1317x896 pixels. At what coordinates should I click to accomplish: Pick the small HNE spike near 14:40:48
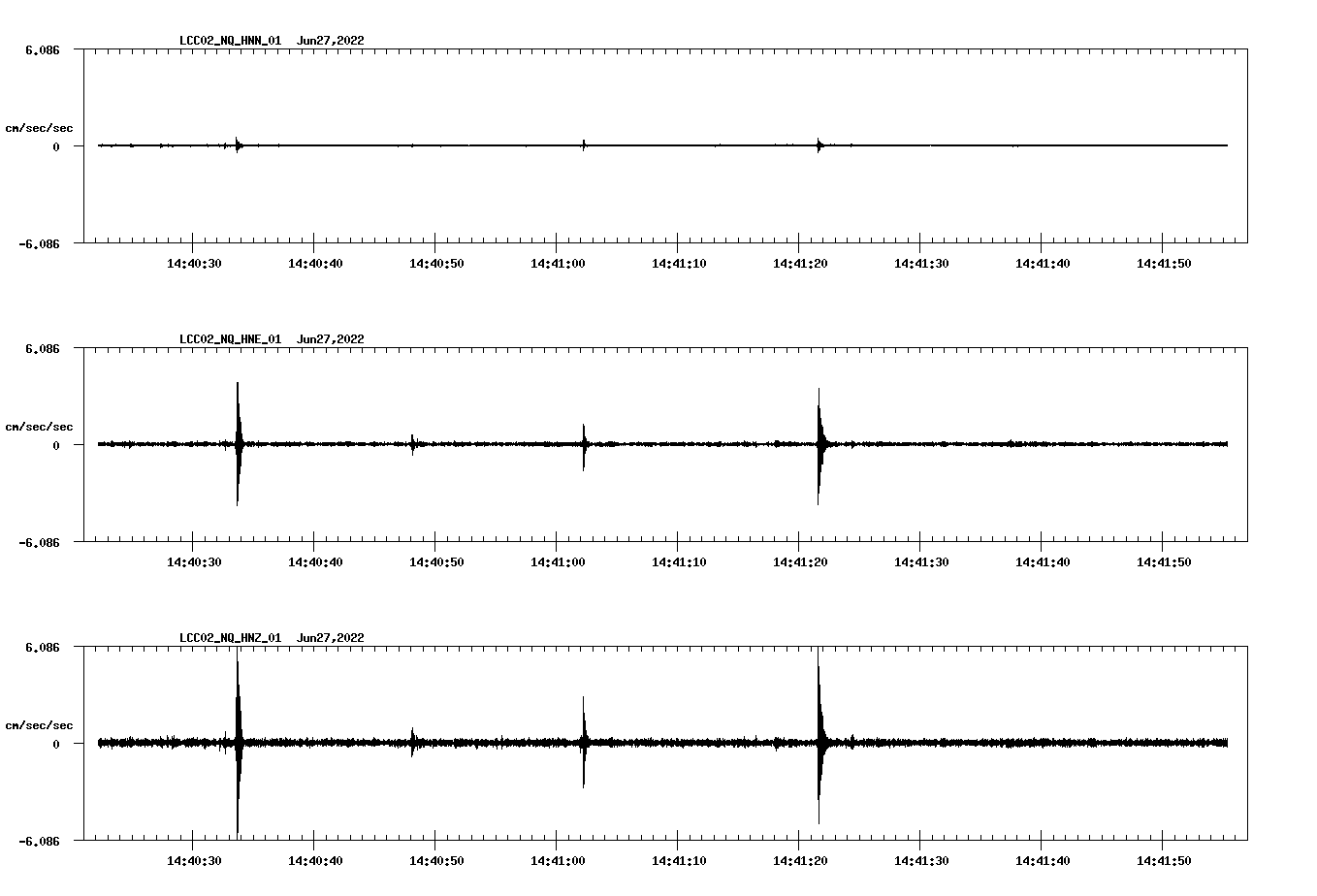tap(412, 444)
